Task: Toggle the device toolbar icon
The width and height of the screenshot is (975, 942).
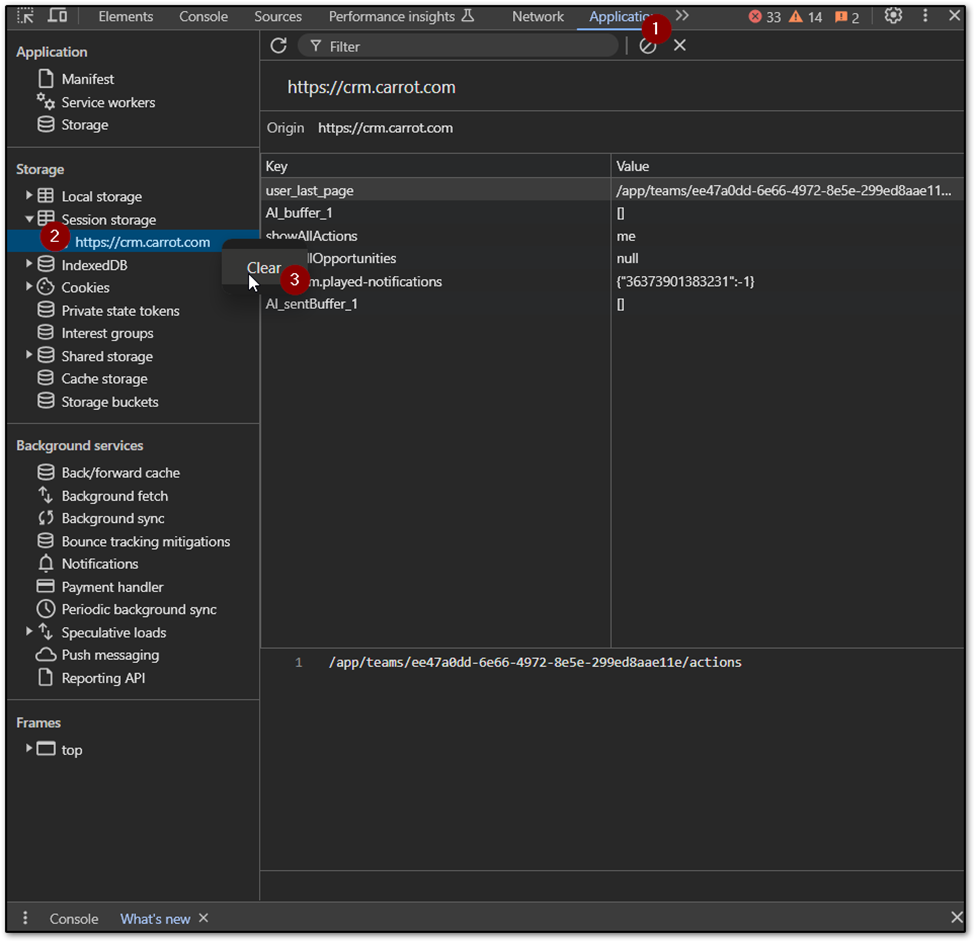Action: click(x=57, y=16)
